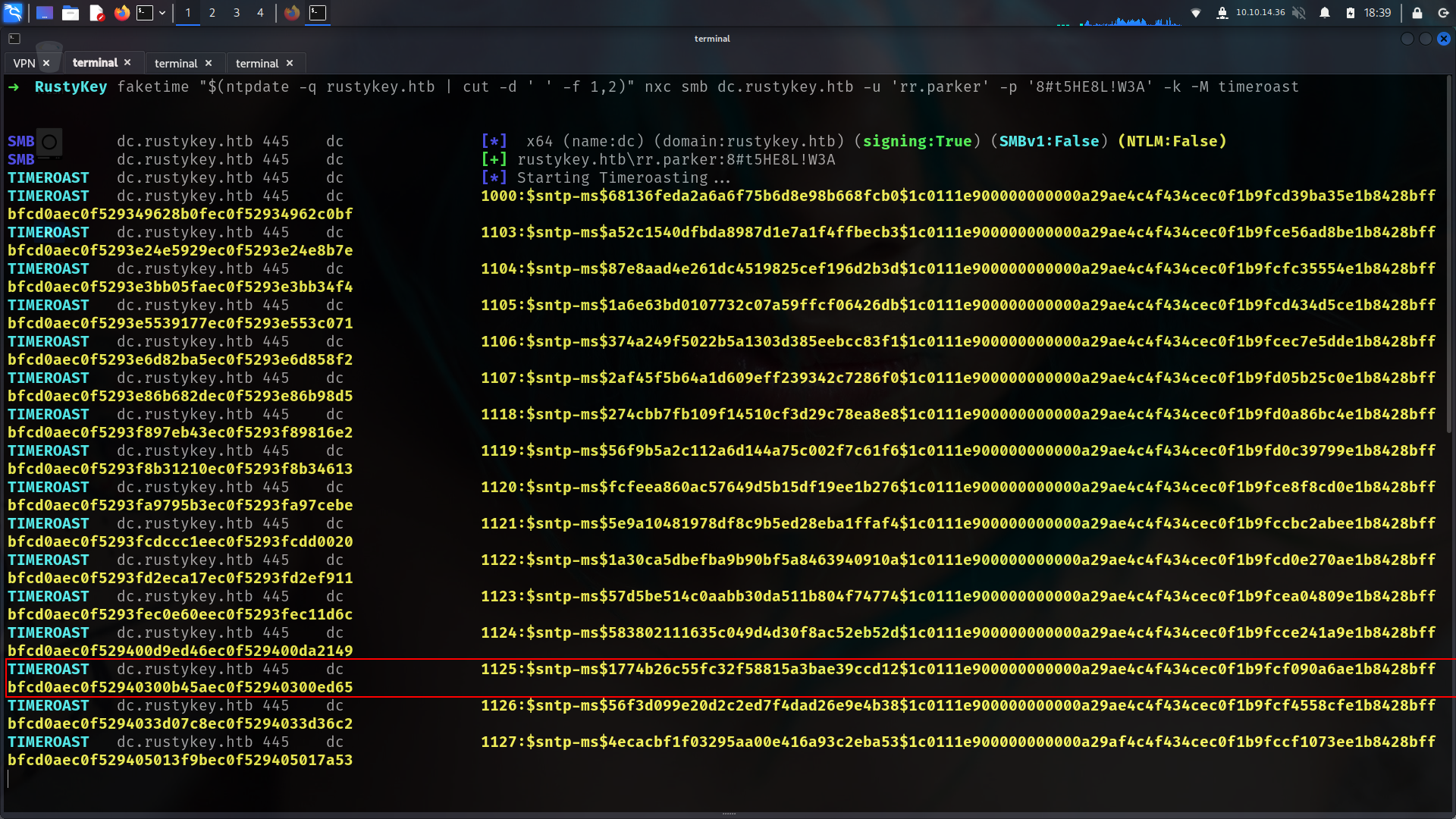The image size is (1456, 819).
Task: Click the VPN status lock indicator
Action: coord(1222,13)
